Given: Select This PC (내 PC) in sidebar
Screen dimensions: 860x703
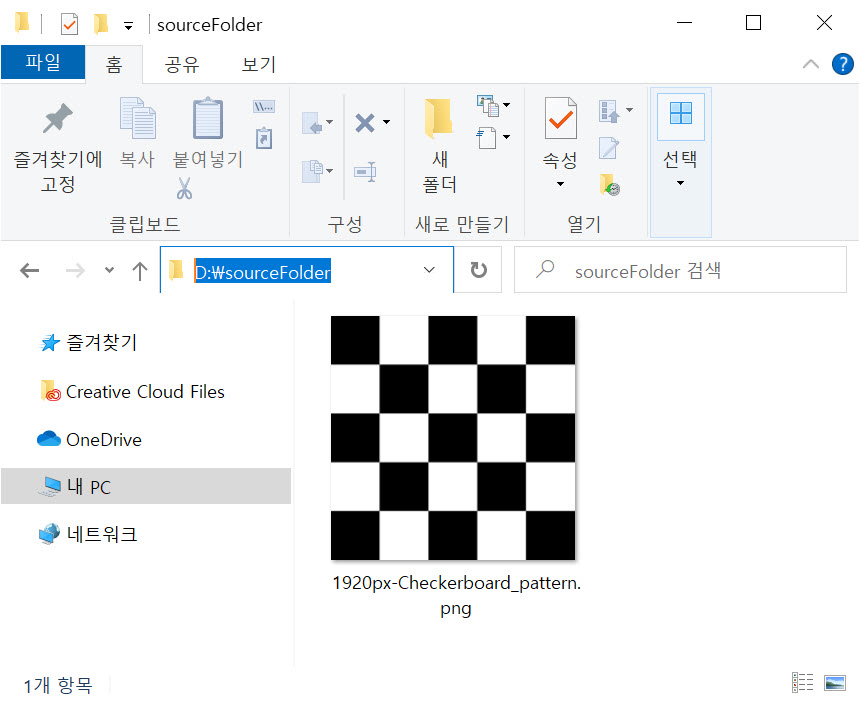Looking at the screenshot, I should (x=146, y=486).
